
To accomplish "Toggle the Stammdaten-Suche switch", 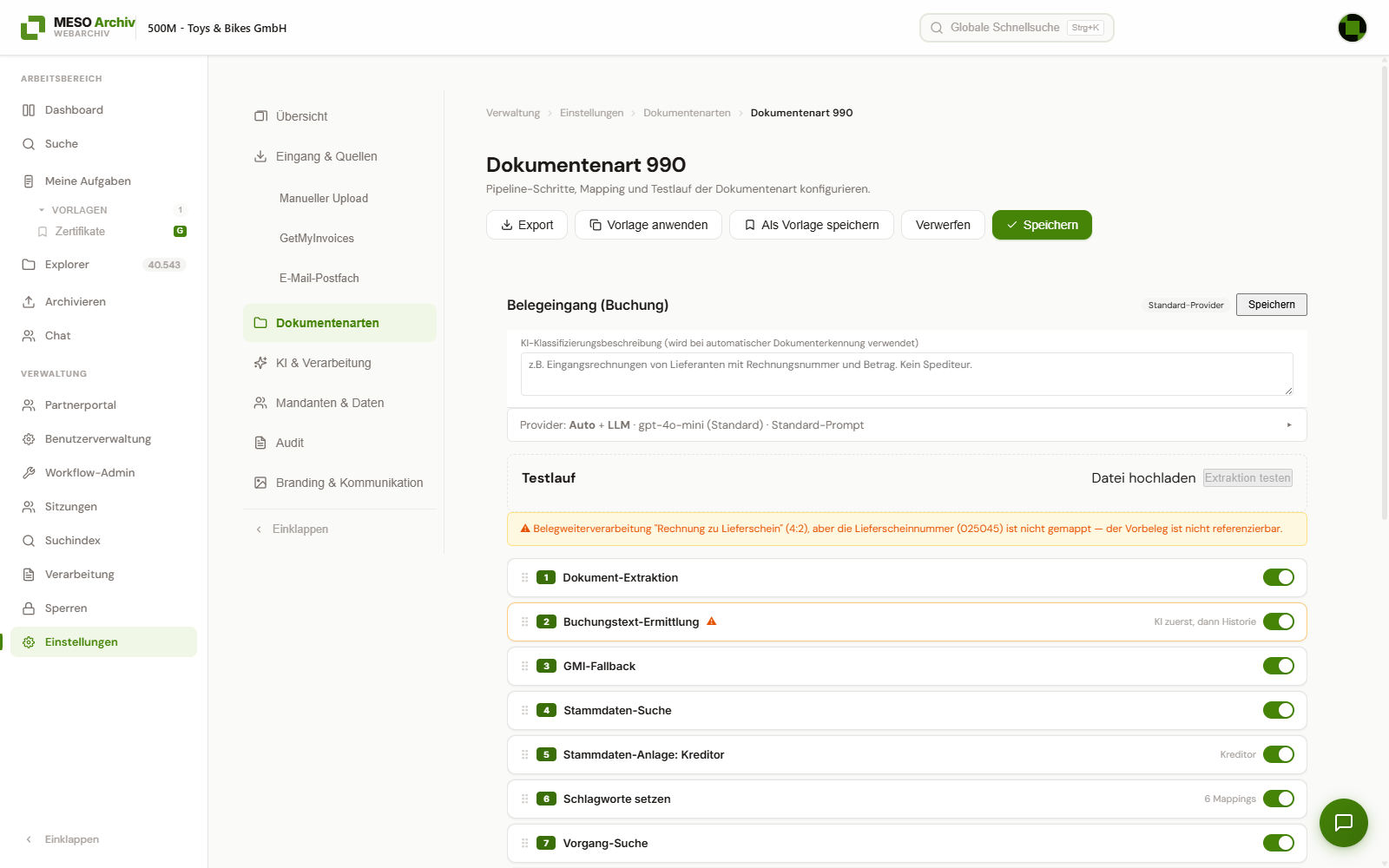I will click(1279, 710).
